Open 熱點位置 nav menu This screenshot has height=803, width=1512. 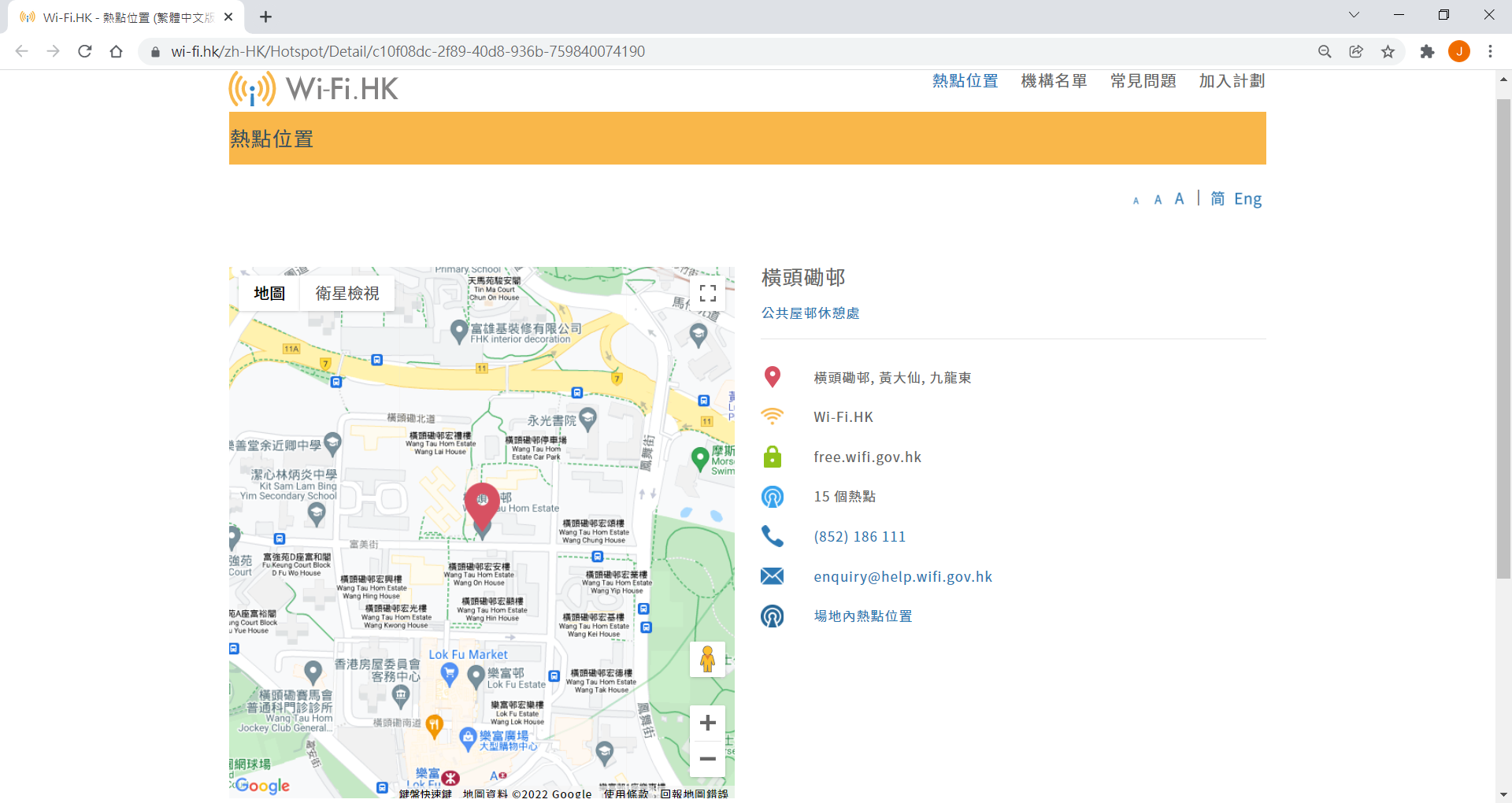pyautogui.click(x=965, y=81)
